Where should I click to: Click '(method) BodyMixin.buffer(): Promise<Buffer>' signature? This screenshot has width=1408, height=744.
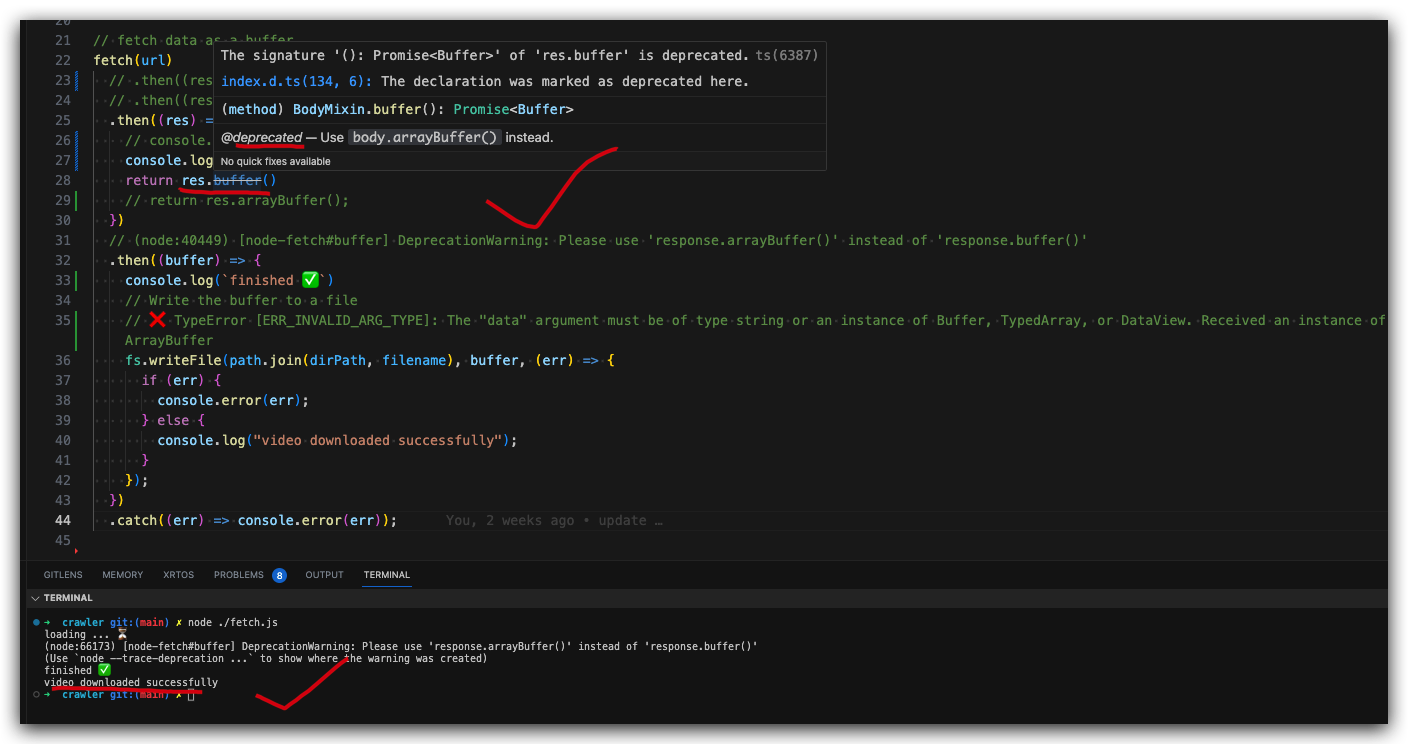pyautogui.click(x=397, y=109)
